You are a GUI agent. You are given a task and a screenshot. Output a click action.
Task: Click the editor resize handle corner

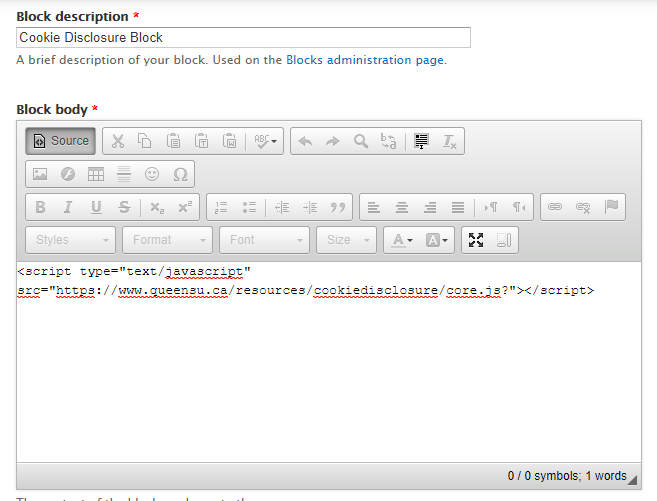(x=633, y=481)
